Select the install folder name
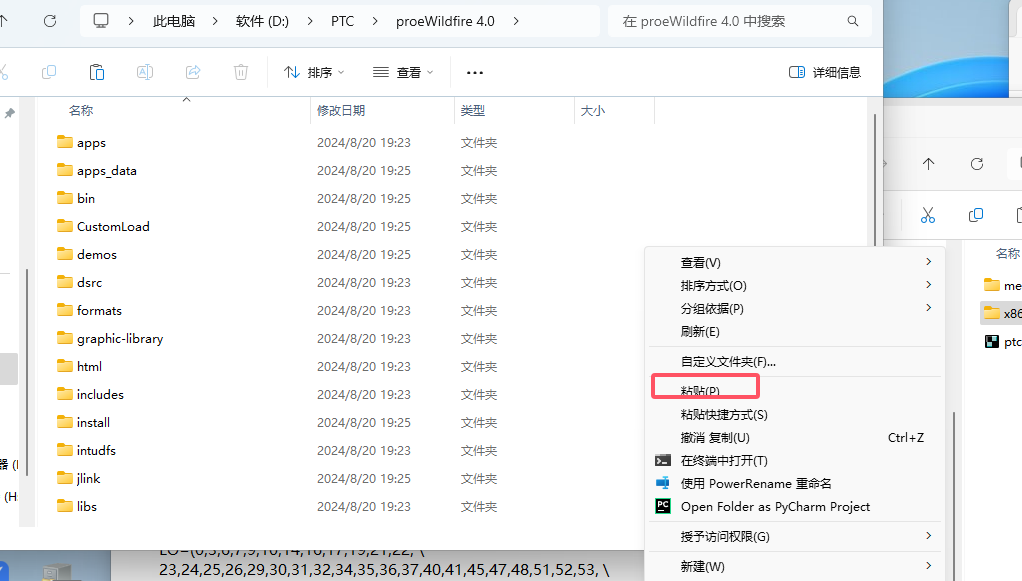 click(93, 423)
